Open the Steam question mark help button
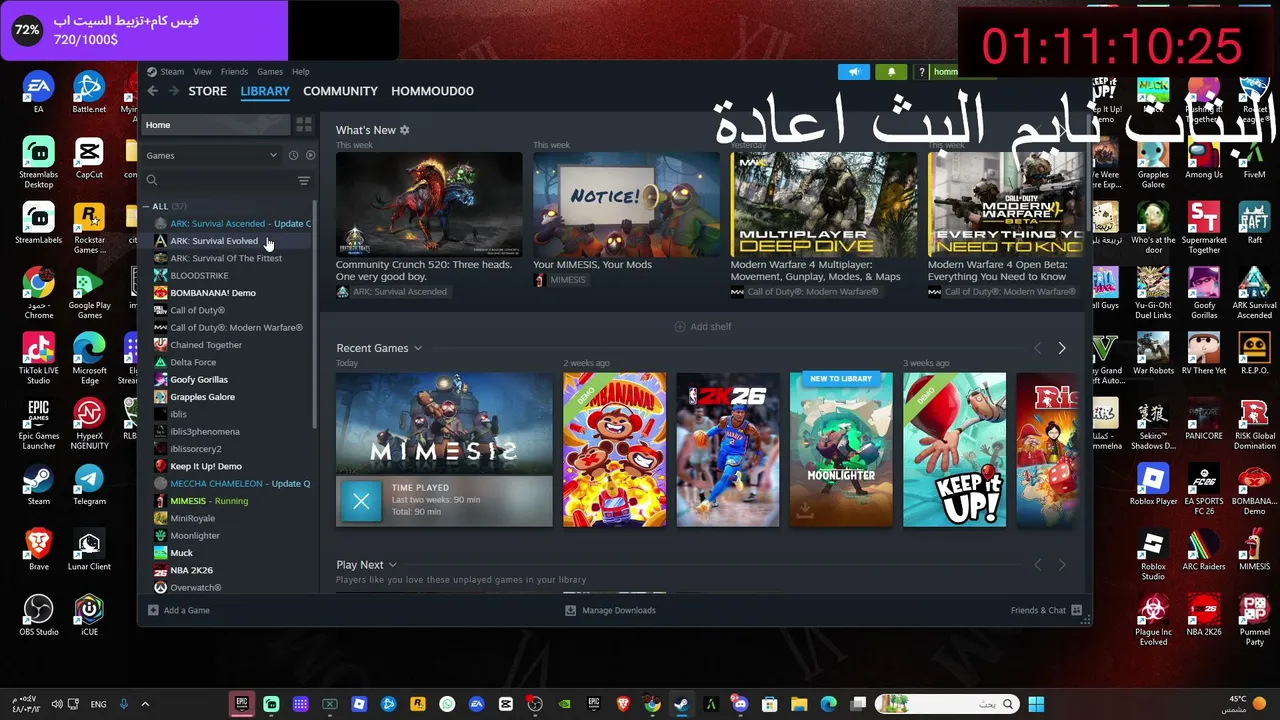This screenshot has width=1280, height=720. pyautogui.click(x=922, y=72)
